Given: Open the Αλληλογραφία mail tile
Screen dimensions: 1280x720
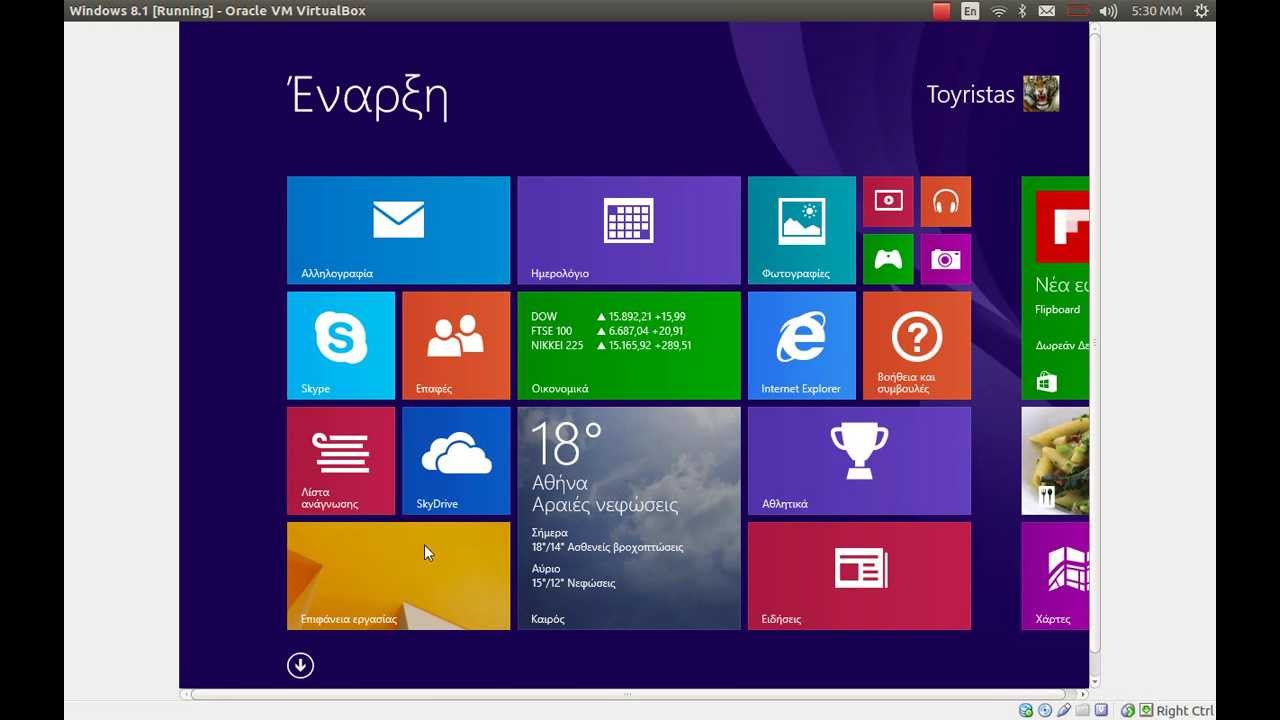Looking at the screenshot, I should 398,230.
